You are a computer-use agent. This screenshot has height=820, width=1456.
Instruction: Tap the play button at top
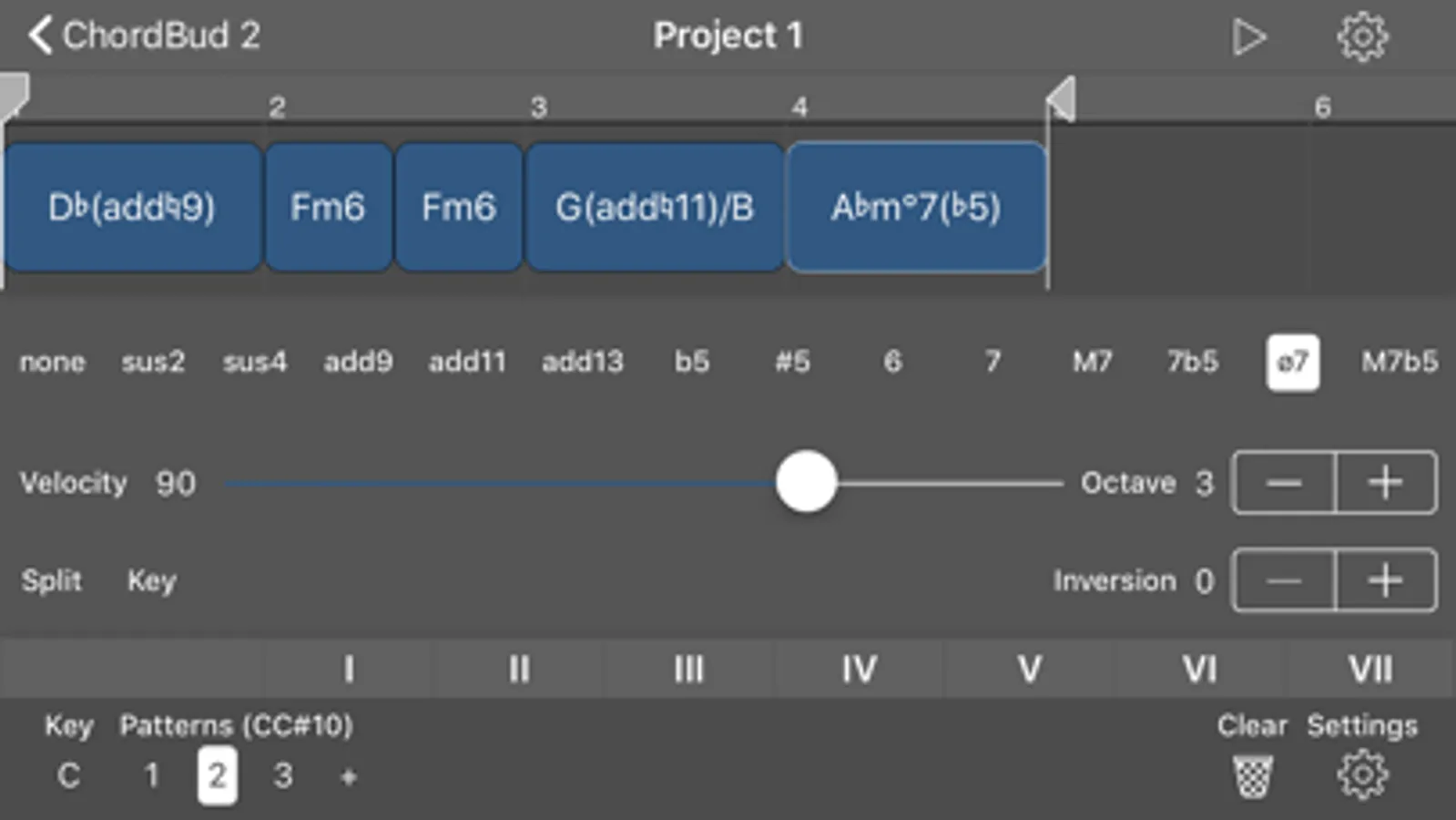tap(1248, 37)
